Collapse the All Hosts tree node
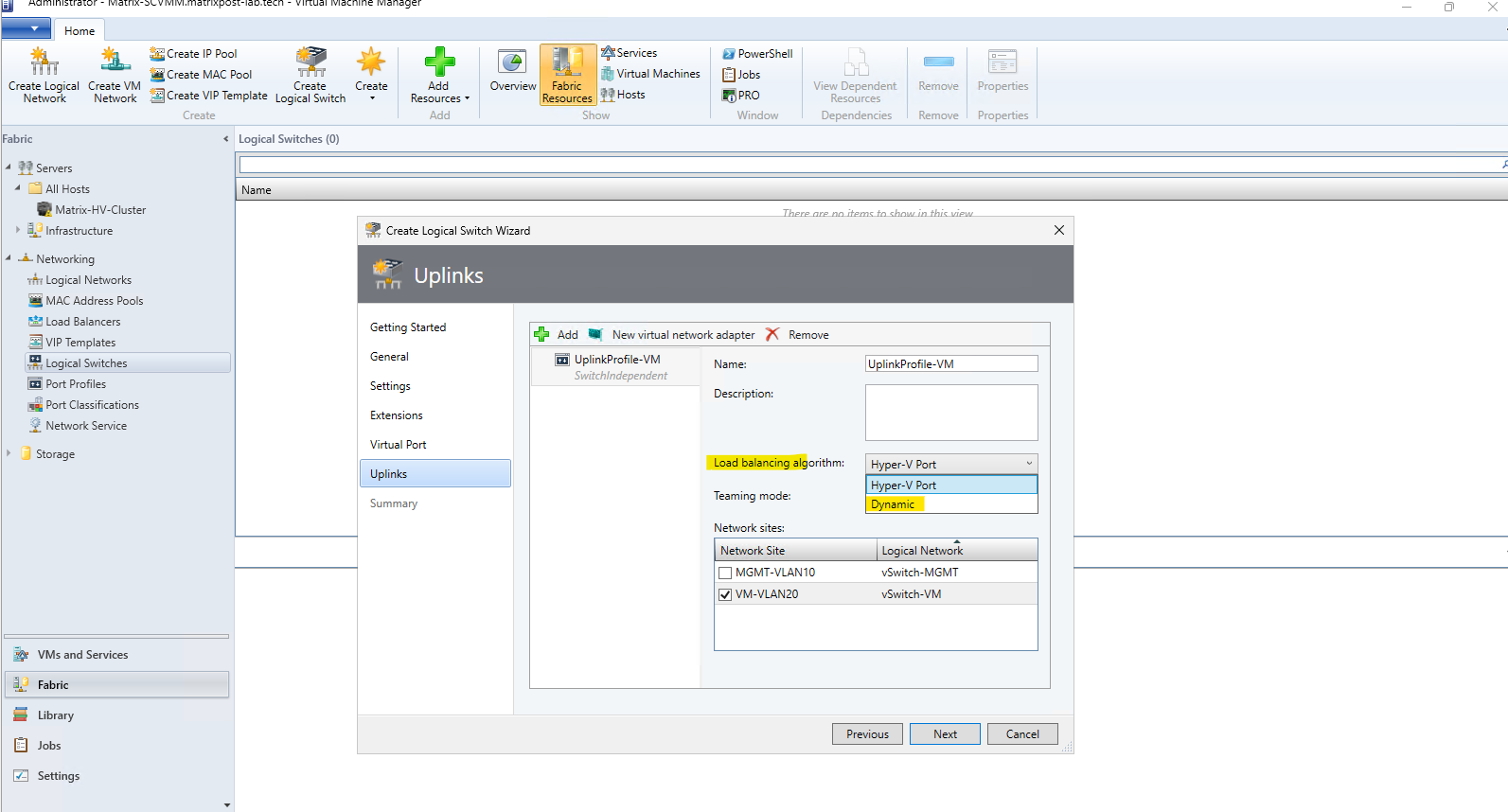The width and height of the screenshot is (1508, 812). [18, 188]
